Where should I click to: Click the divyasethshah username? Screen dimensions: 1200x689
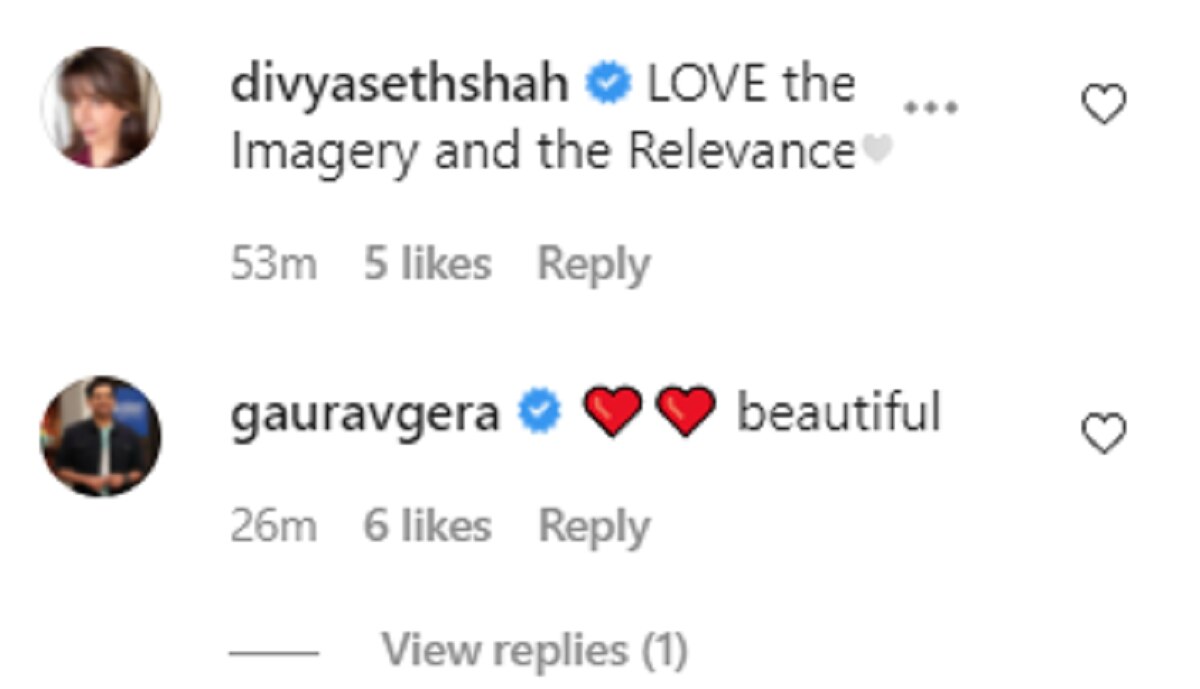(x=400, y=87)
